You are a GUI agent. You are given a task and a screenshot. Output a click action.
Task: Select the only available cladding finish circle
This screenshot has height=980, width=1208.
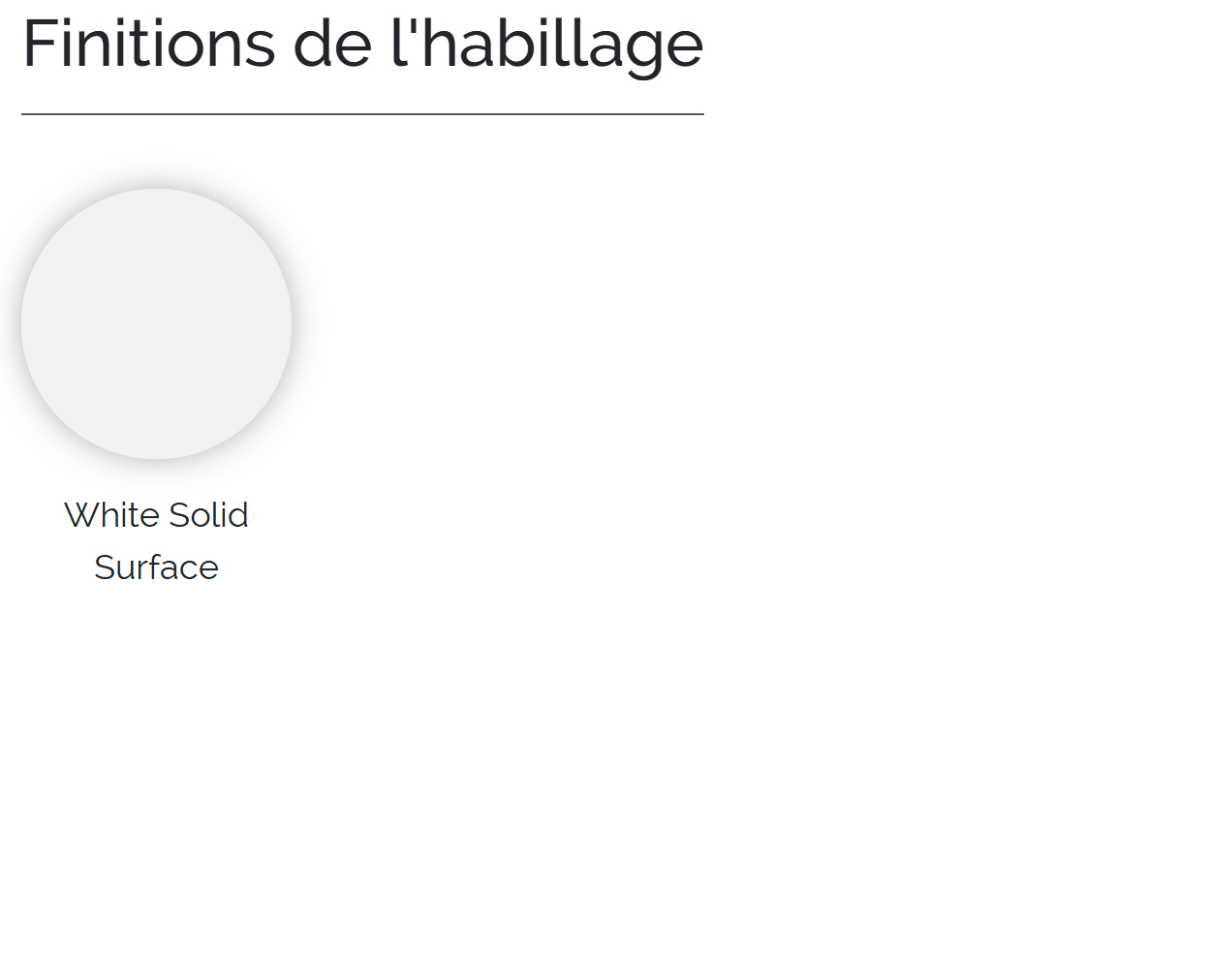tap(156, 323)
